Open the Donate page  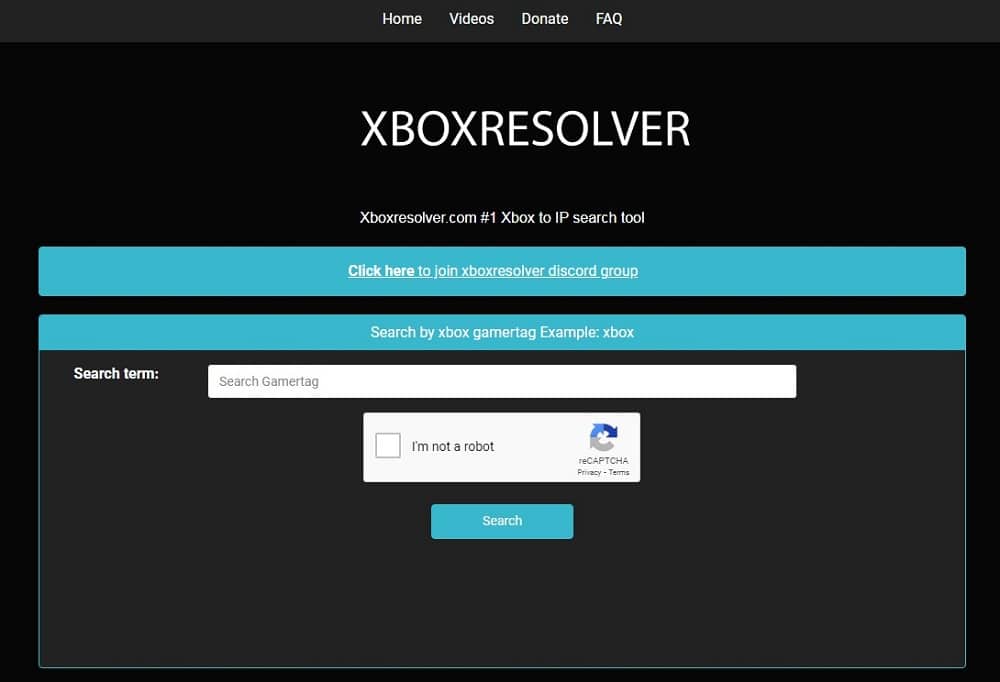pos(545,19)
